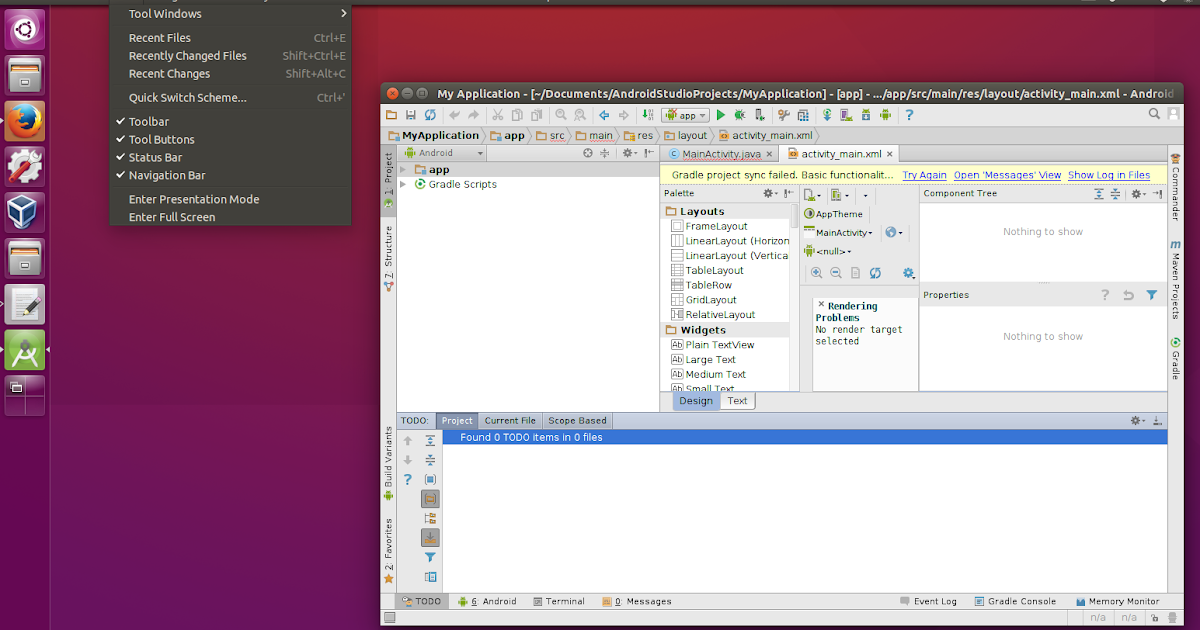Open Android Device Monitor icon
The image size is (1200, 630).
(885, 115)
